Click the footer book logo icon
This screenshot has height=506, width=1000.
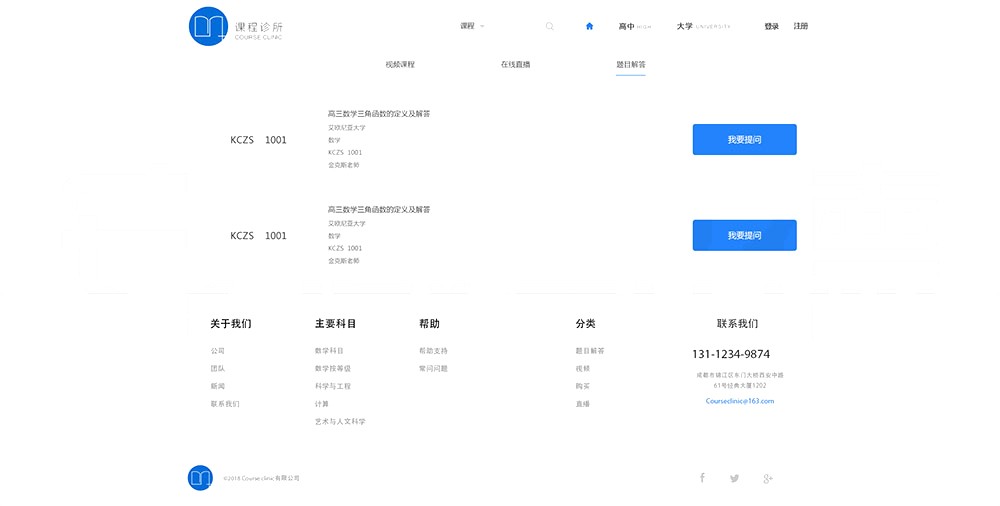tap(200, 477)
